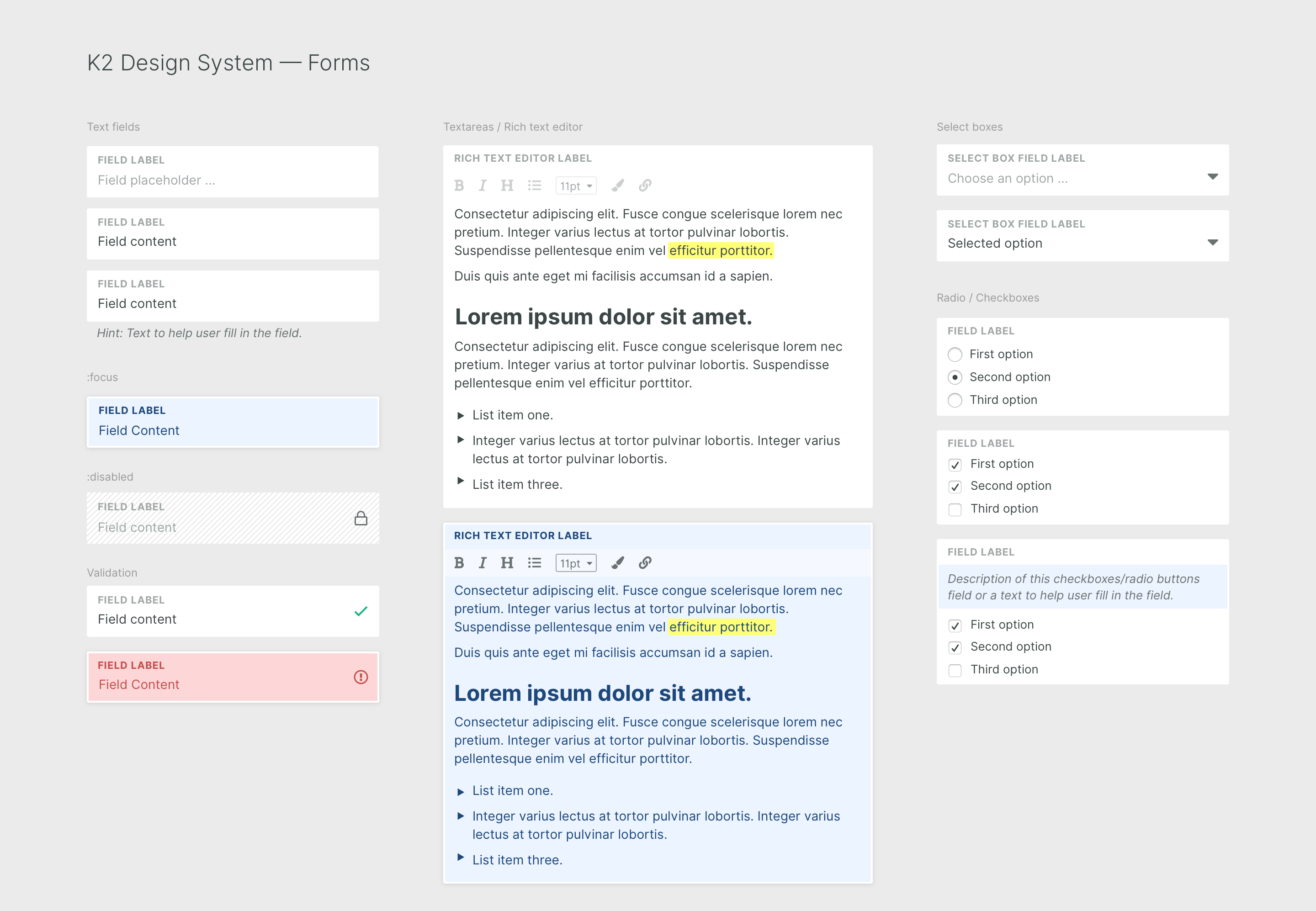Uncheck 'First option' in middle checkbox group
Screen dimensions: 1316x911
955,465
